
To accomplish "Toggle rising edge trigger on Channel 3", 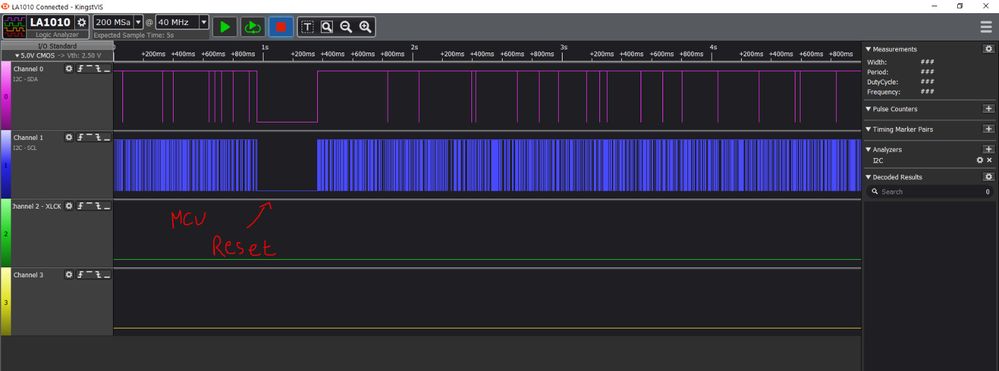I will coord(80,275).
